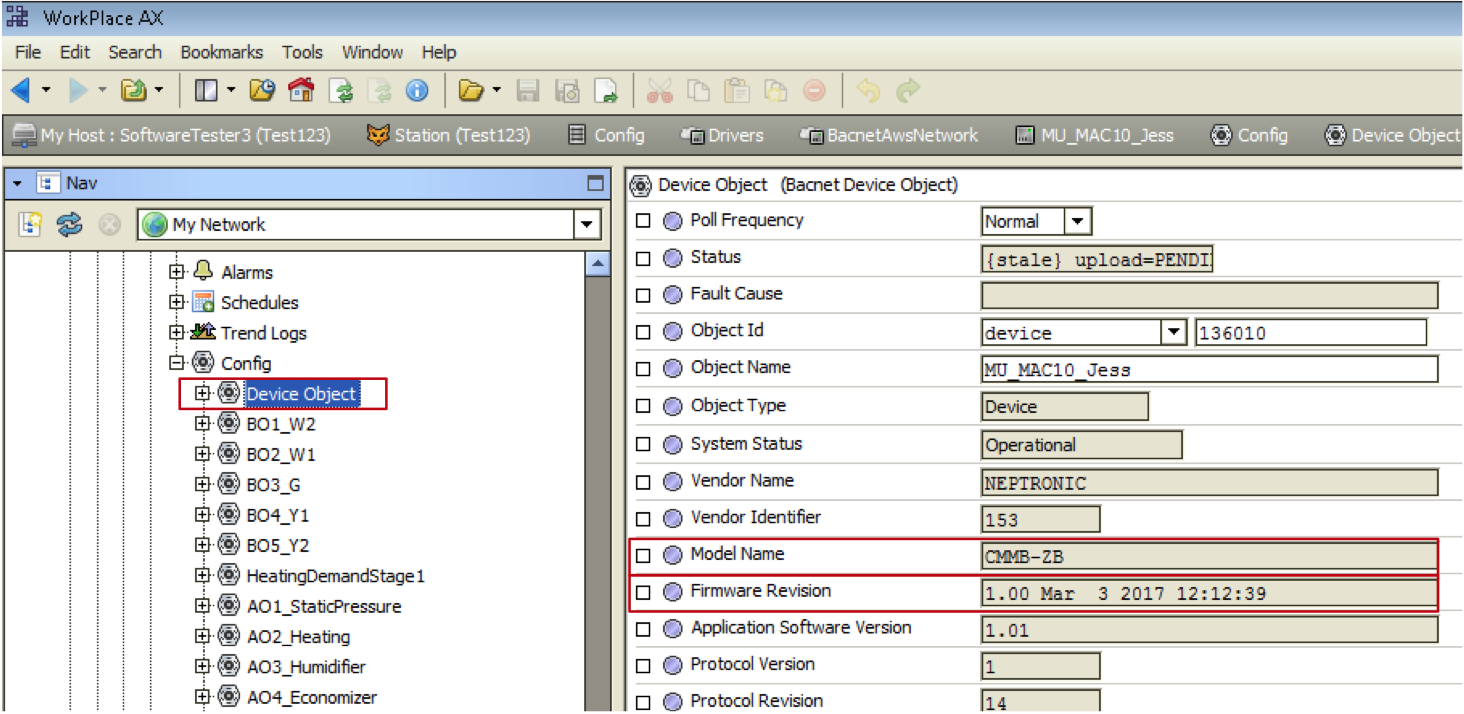Viewport: 1464px width, 714px height.
Task: Click the BacnetAwsNetwork breadcrumb
Action: (889, 135)
